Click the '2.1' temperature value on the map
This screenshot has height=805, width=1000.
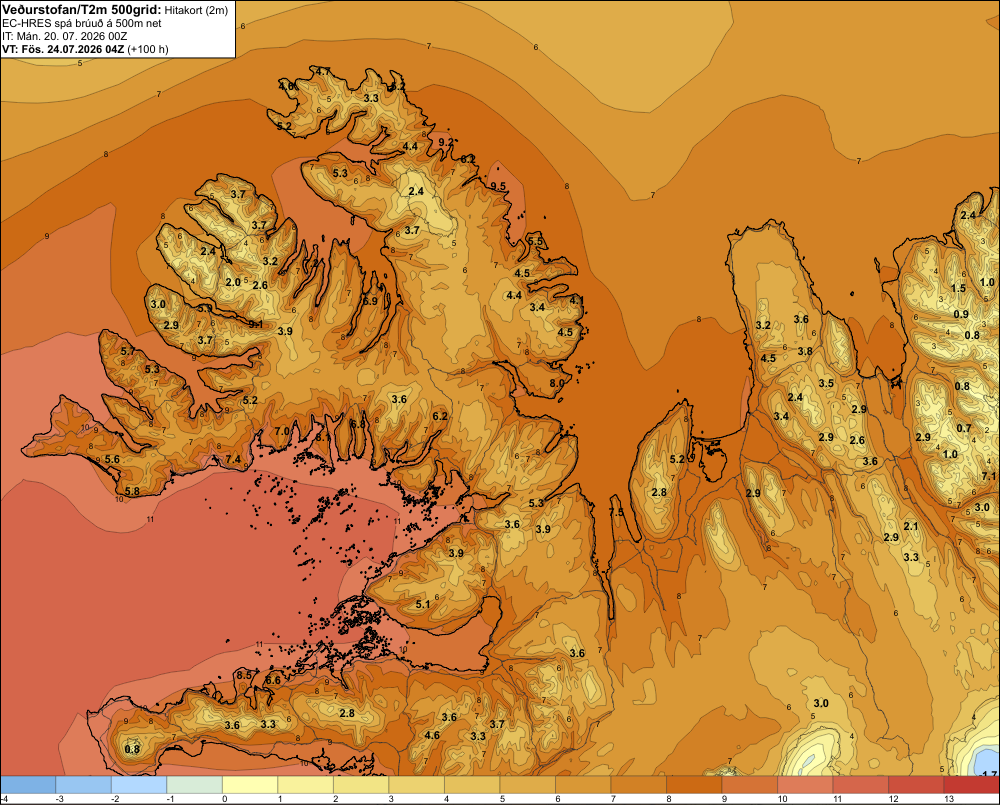click(x=911, y=526)
